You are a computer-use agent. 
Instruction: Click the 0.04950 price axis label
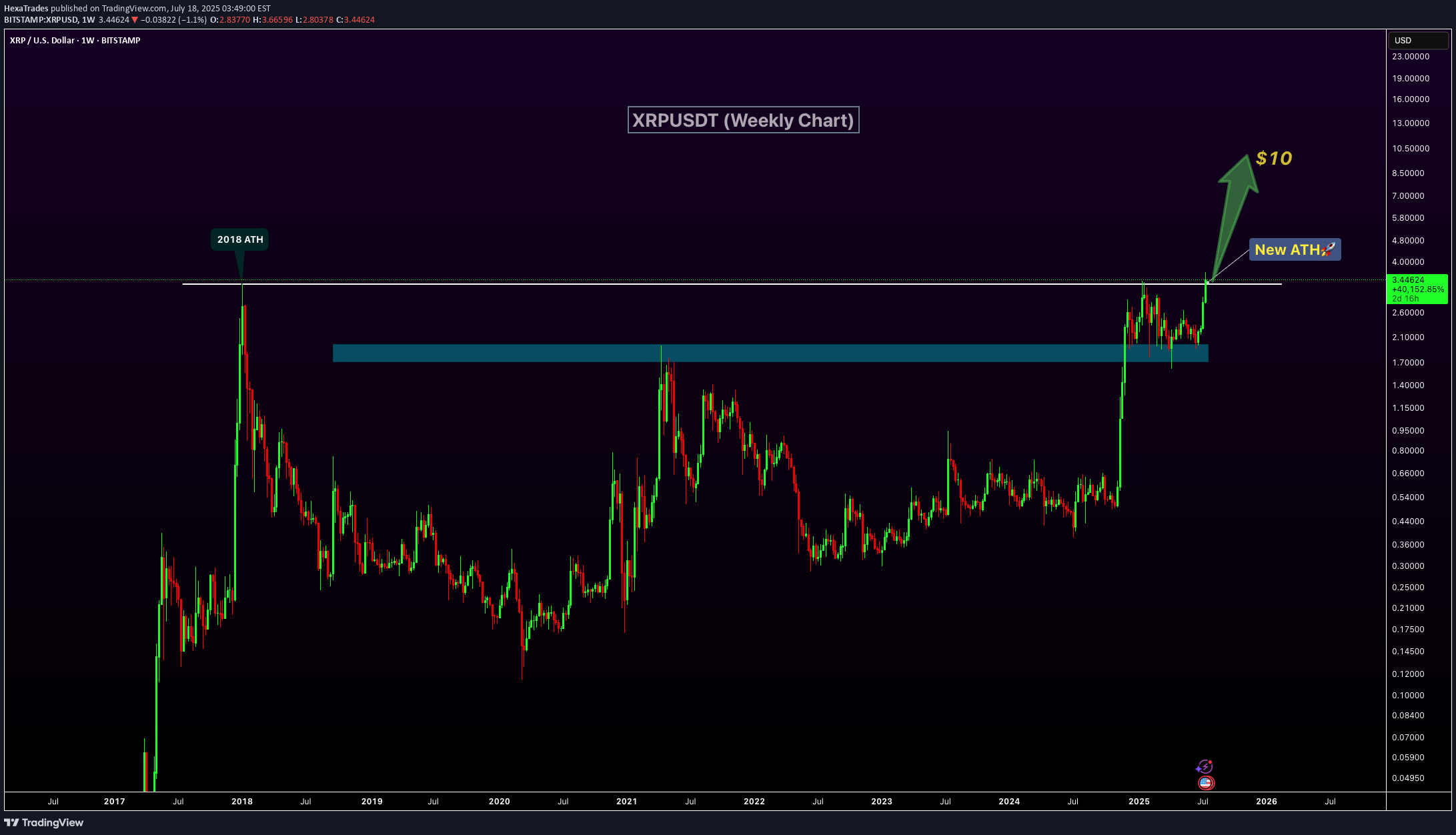click(x=1408, y=778)
